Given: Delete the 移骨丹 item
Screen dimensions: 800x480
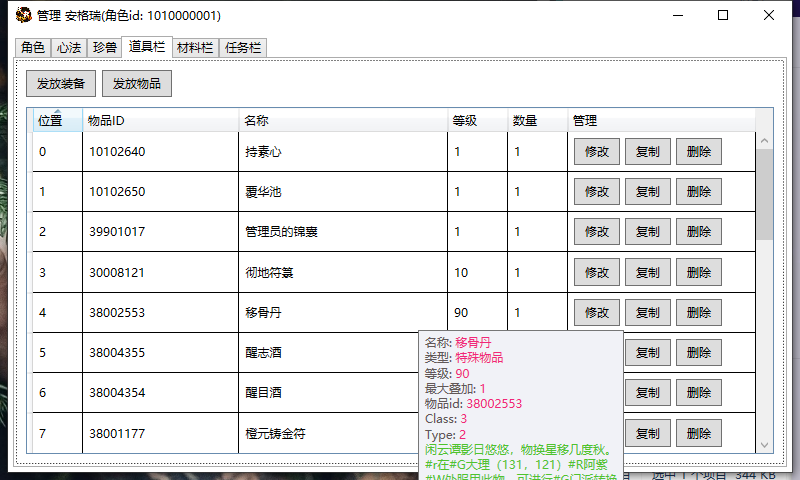Looking at the screenshot, I should 698,312.
